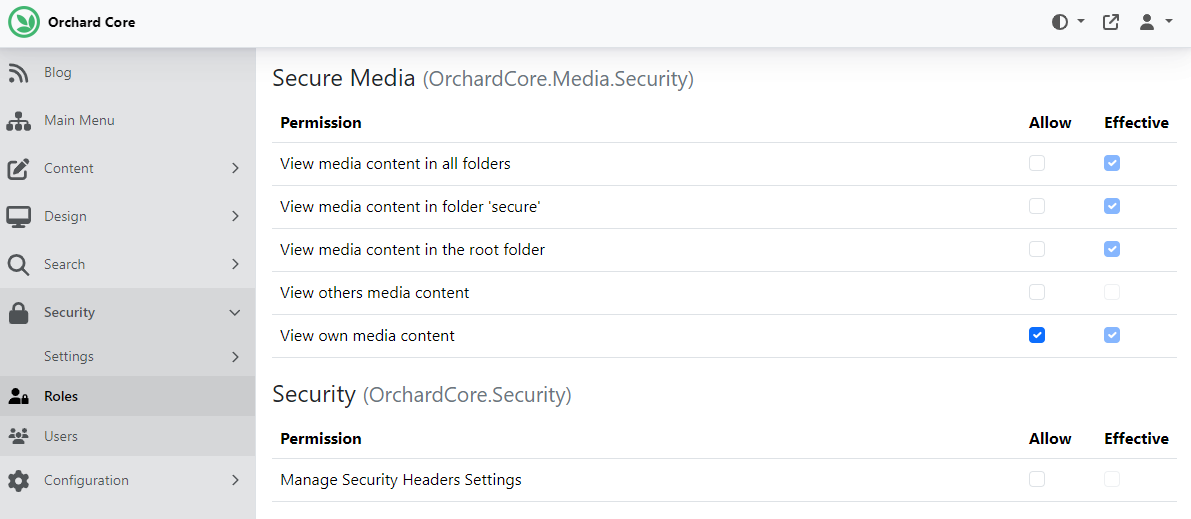Click Effective checkbox for 'View own media content'
The height and width of the screenshot is (519, 1191).
1112,335
